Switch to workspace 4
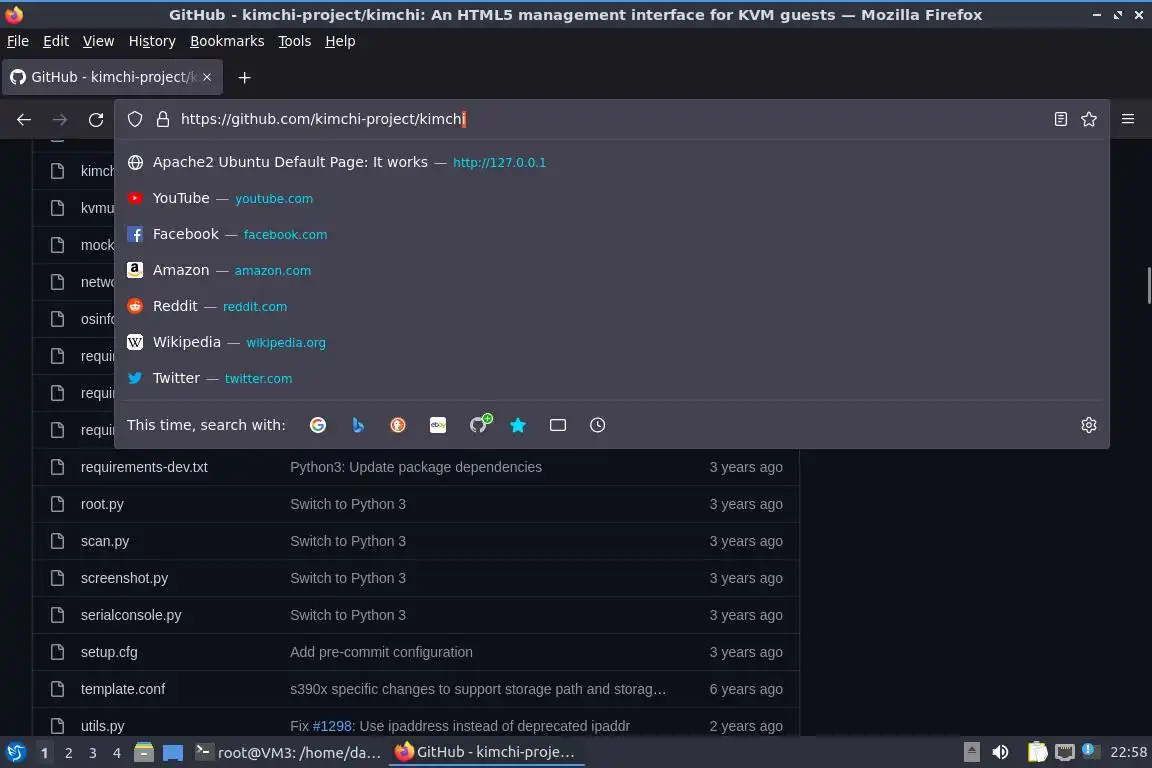The height and width of the screenshot is (768, 1152). pyautogui.click(x=117, y=753)
